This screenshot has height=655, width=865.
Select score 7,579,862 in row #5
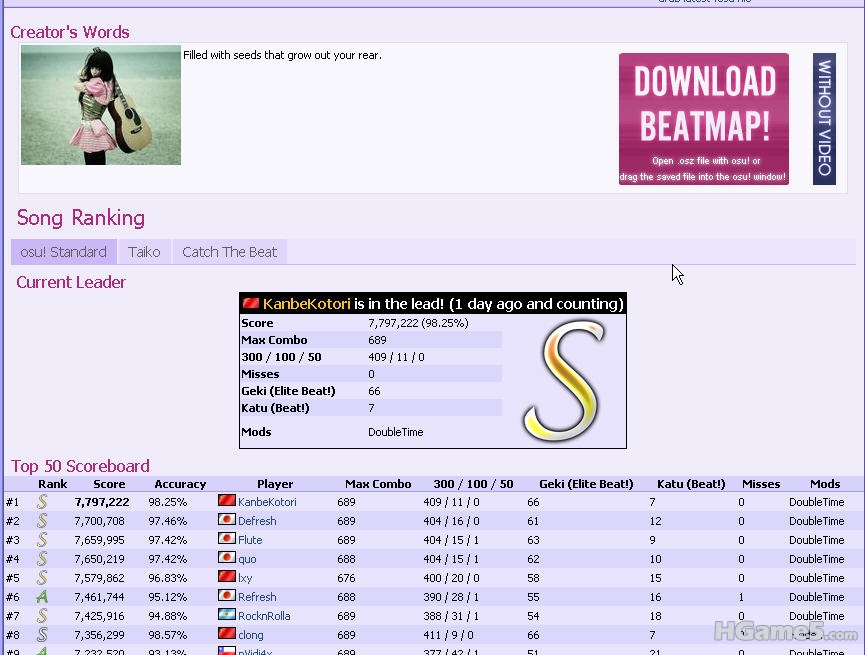pyautogui.click(x=99, y=578)
